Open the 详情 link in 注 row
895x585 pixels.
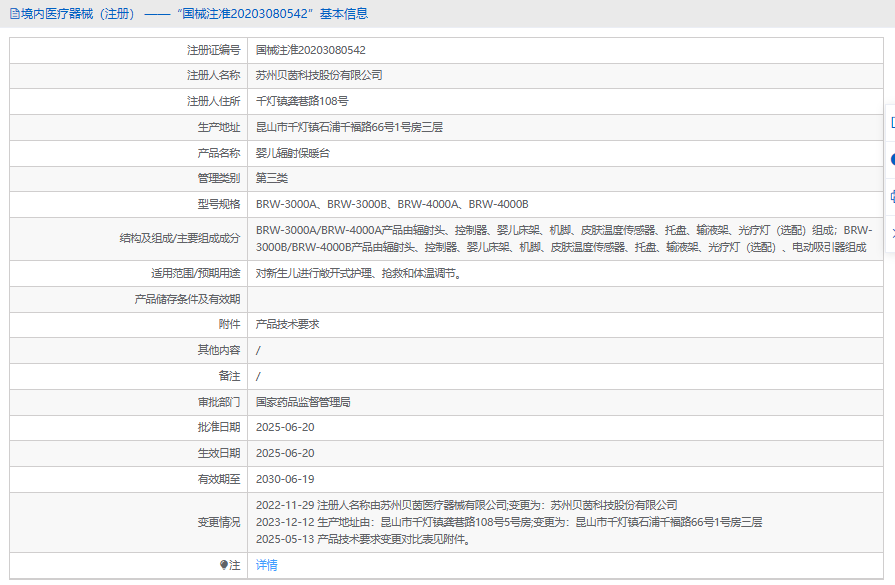[267, 565]
